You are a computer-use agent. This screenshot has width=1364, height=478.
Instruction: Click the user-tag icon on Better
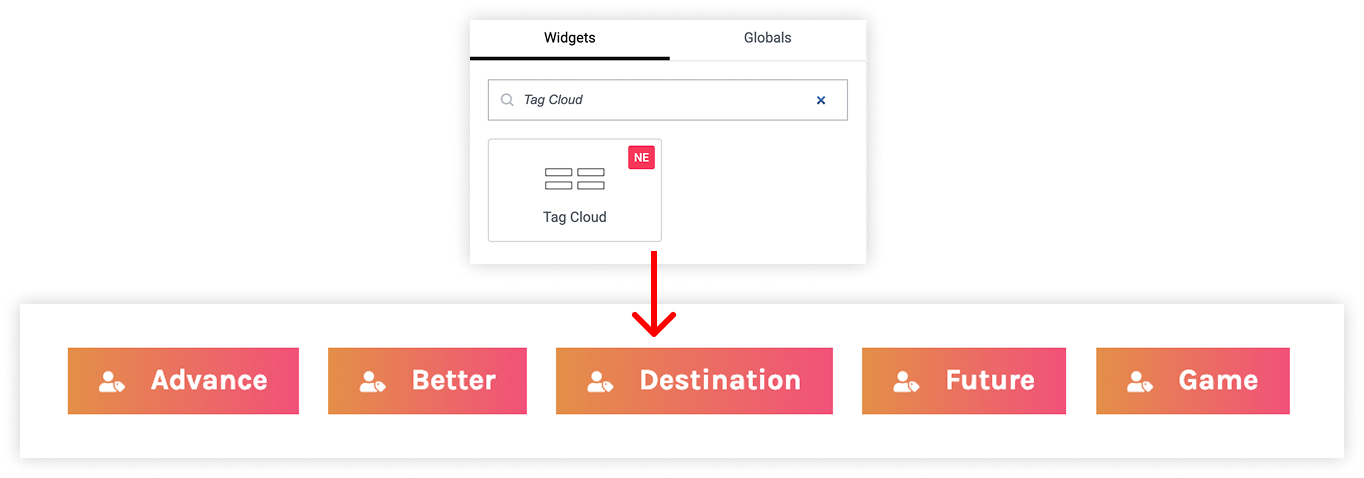(372, 381)
